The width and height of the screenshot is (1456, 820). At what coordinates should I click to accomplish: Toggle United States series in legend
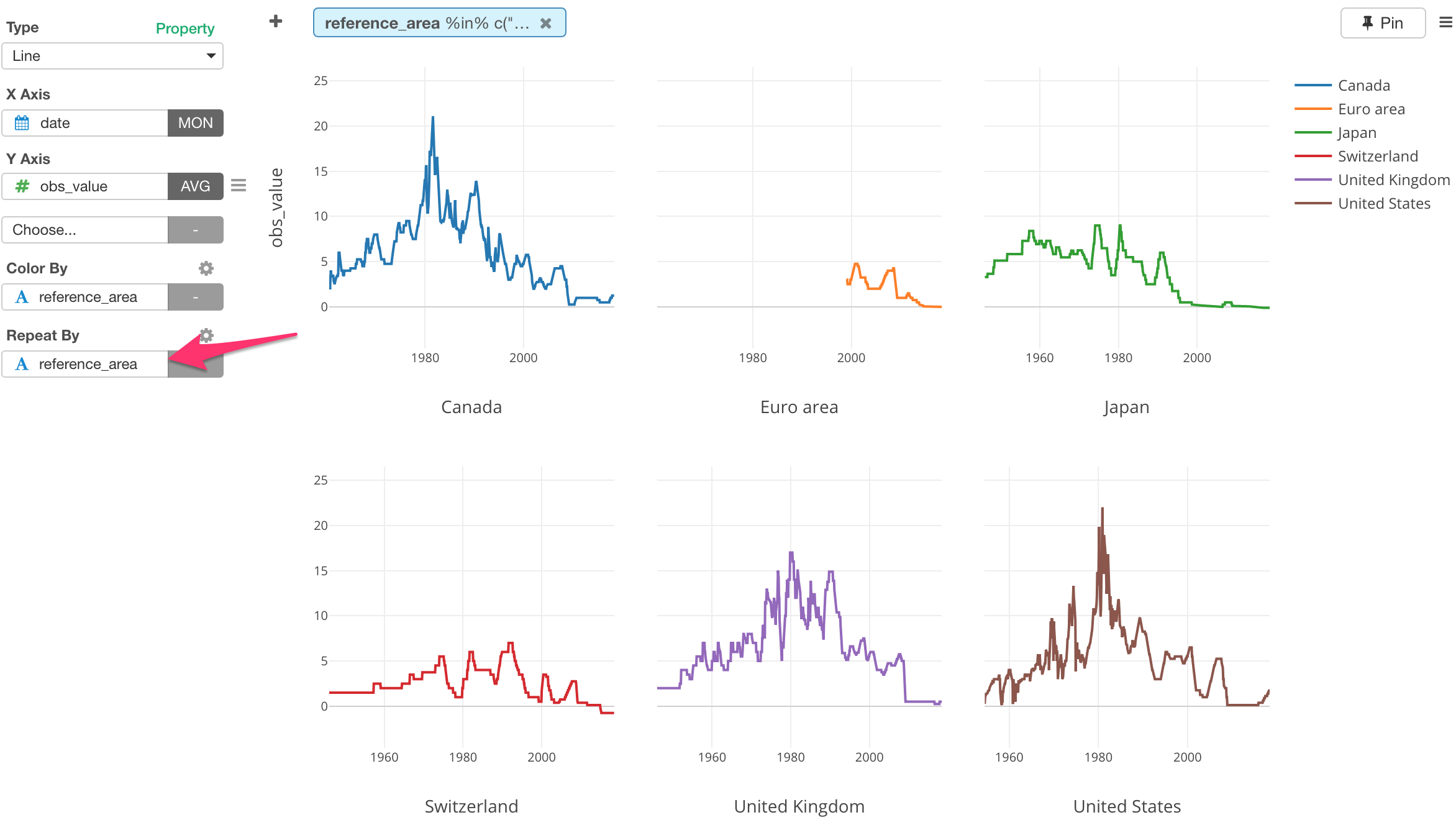point(1362,203)
